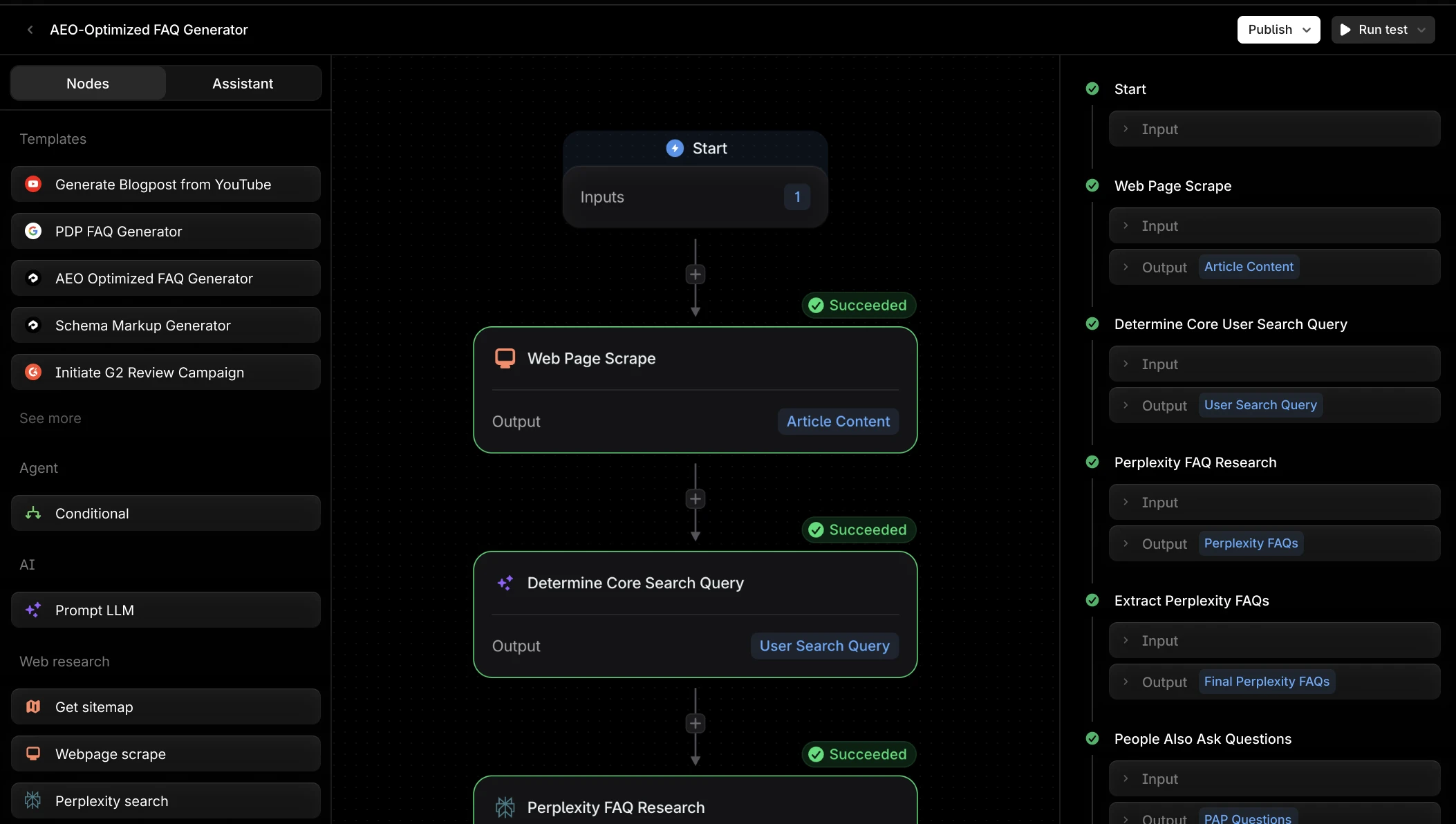This screenshot has width=1456, height=824.
Task: Expand Web Page Scrape Output Article Content row
Action: click(x=1274, y=267)
